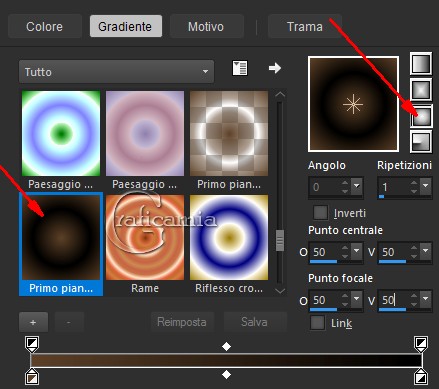Image resolution: width=439 pixels, height=389 pixels.
Task: Open the Angolo value dropdown arrow
Action: pyautogui.click(x=357, y=186)
